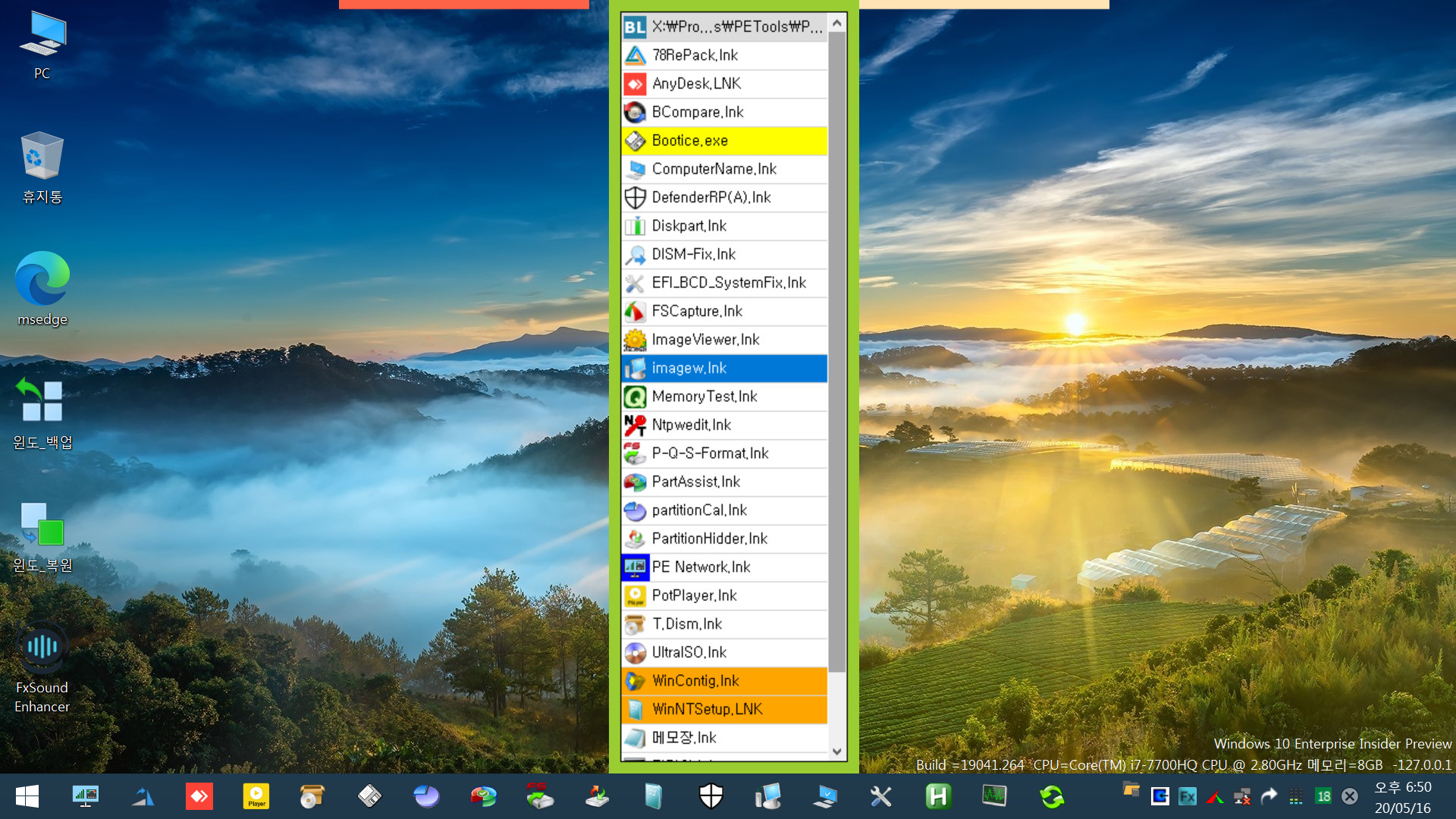Open PotPlayer yellow taskbar icon

256,796
